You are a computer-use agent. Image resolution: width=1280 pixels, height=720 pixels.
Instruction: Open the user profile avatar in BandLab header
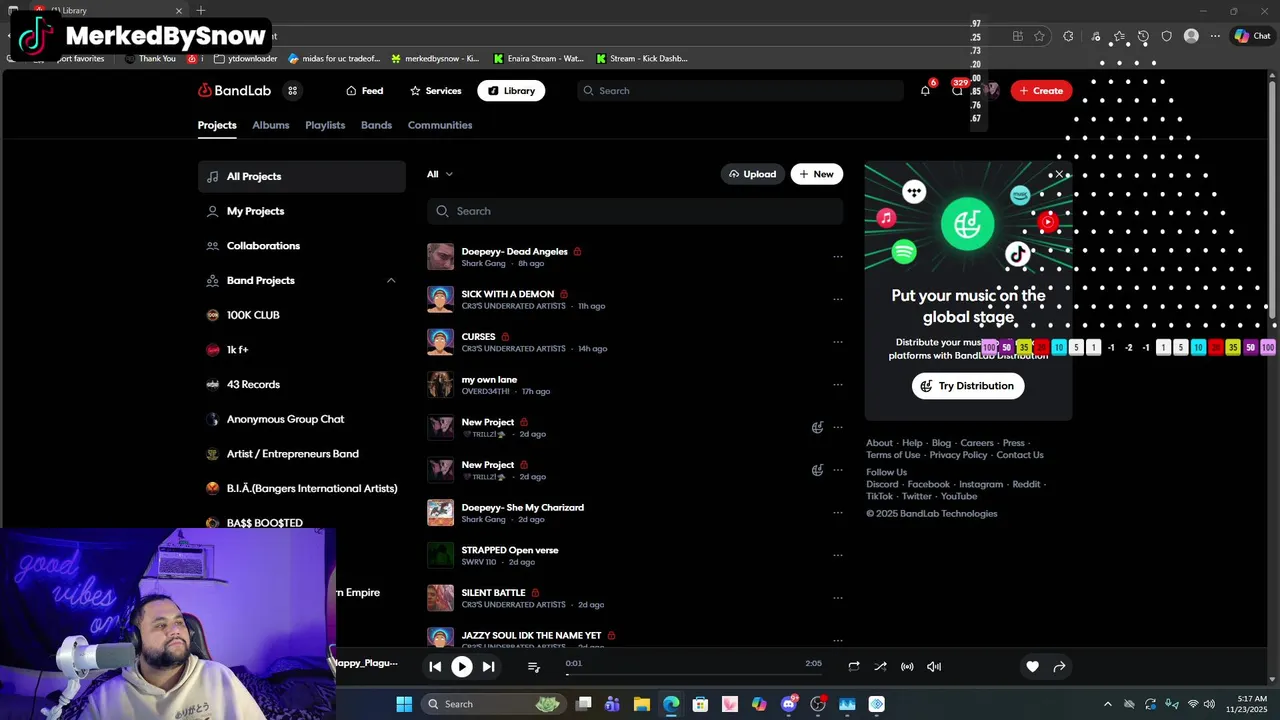[x=992, y=90]
